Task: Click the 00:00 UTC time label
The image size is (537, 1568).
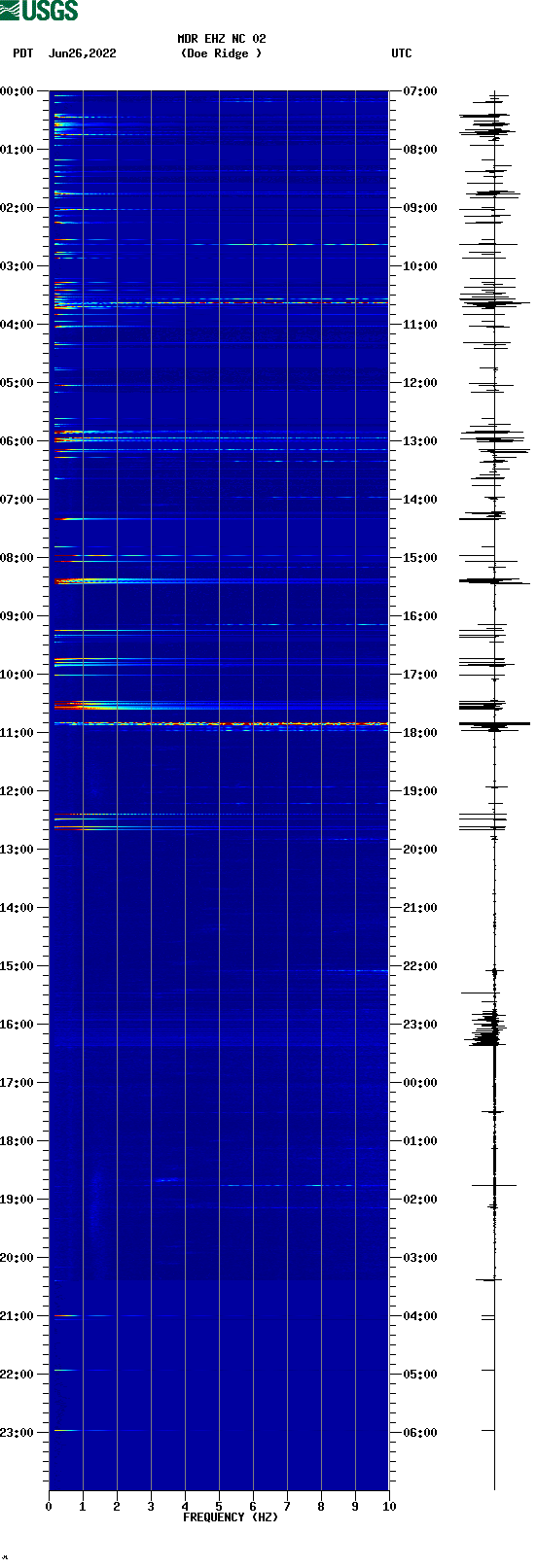Action: click(420, 1083)
